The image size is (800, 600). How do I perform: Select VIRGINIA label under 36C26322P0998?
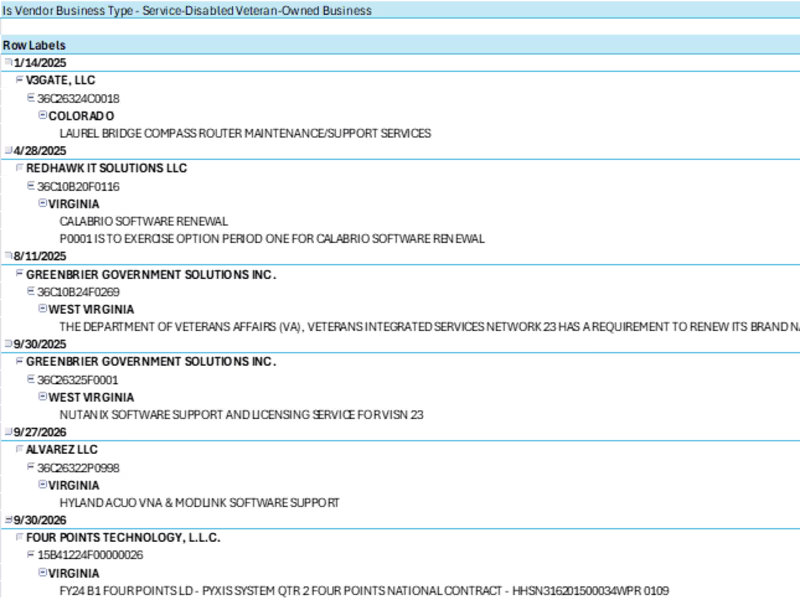tap(74, 486)
